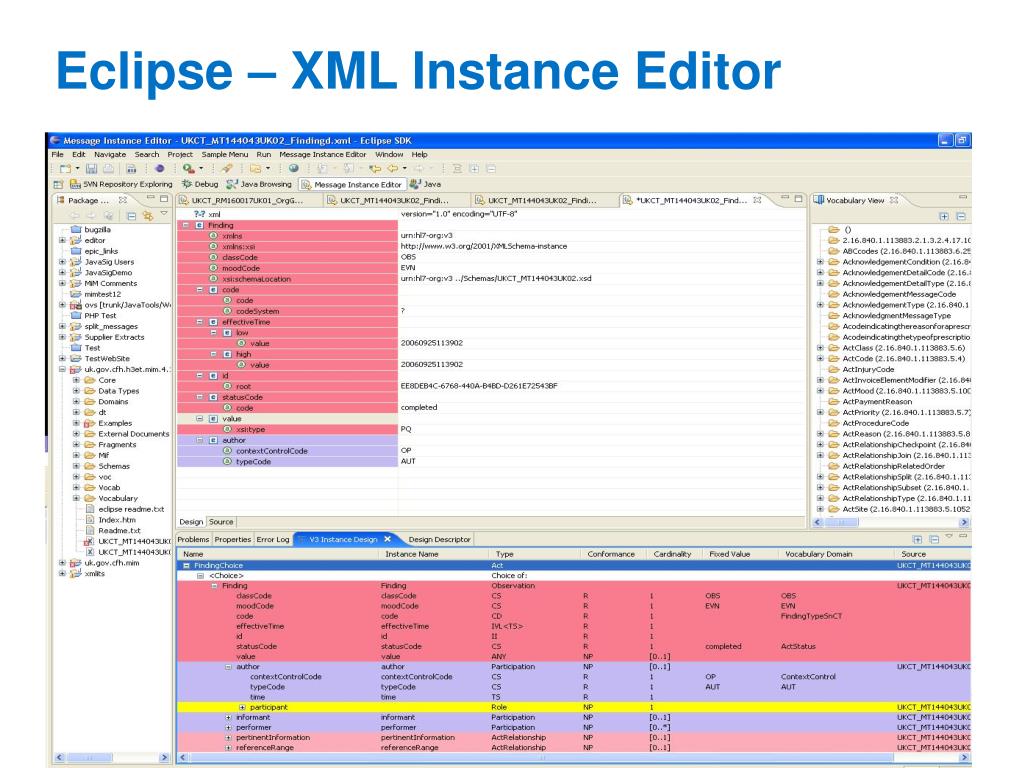Close the active *UKCT_MT144043UK02 editor tab
Screen dimensions: 1024x768
pyautogui.click(x=758, y=200)
